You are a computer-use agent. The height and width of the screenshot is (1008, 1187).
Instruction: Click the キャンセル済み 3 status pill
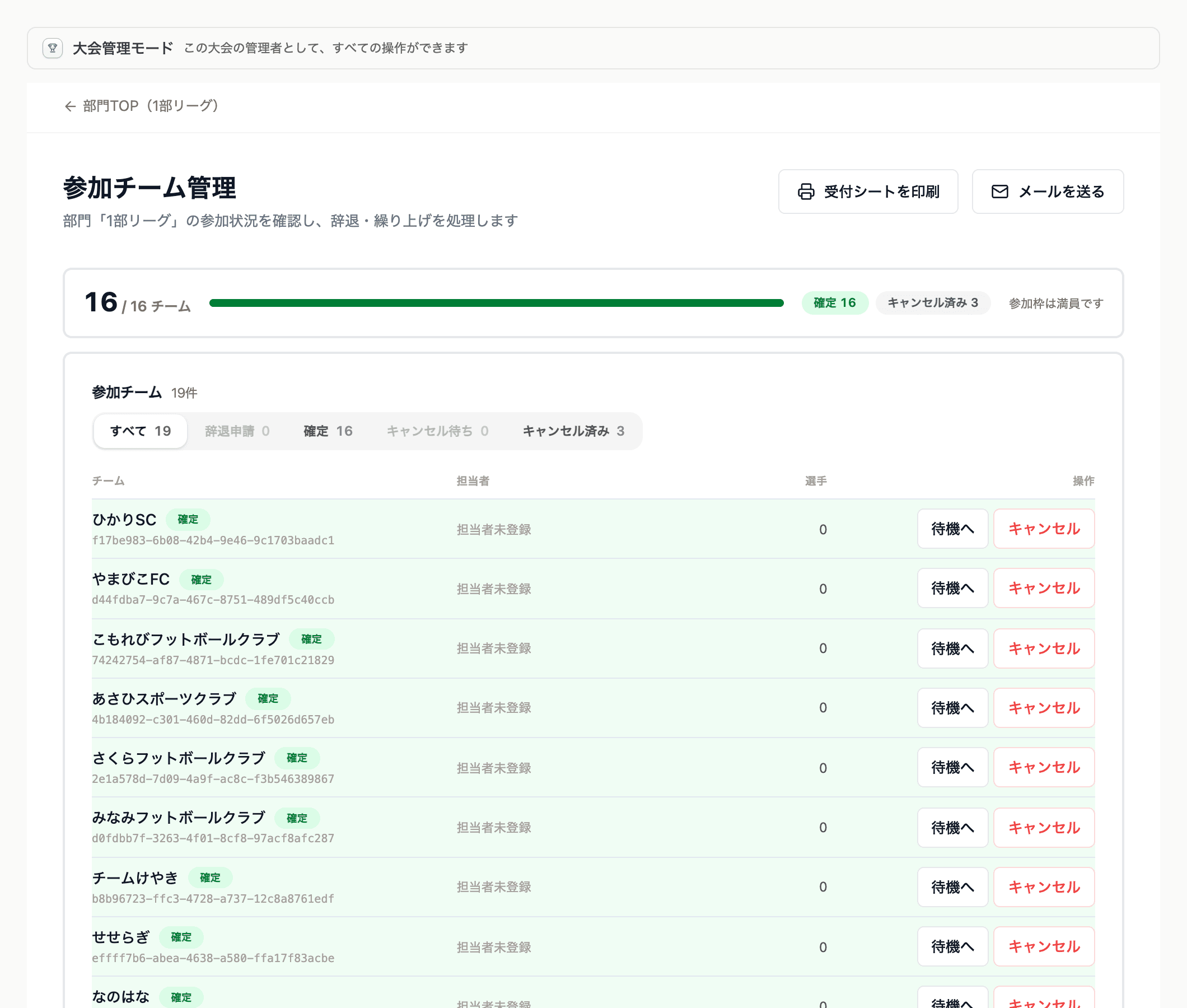click(932, 303)
